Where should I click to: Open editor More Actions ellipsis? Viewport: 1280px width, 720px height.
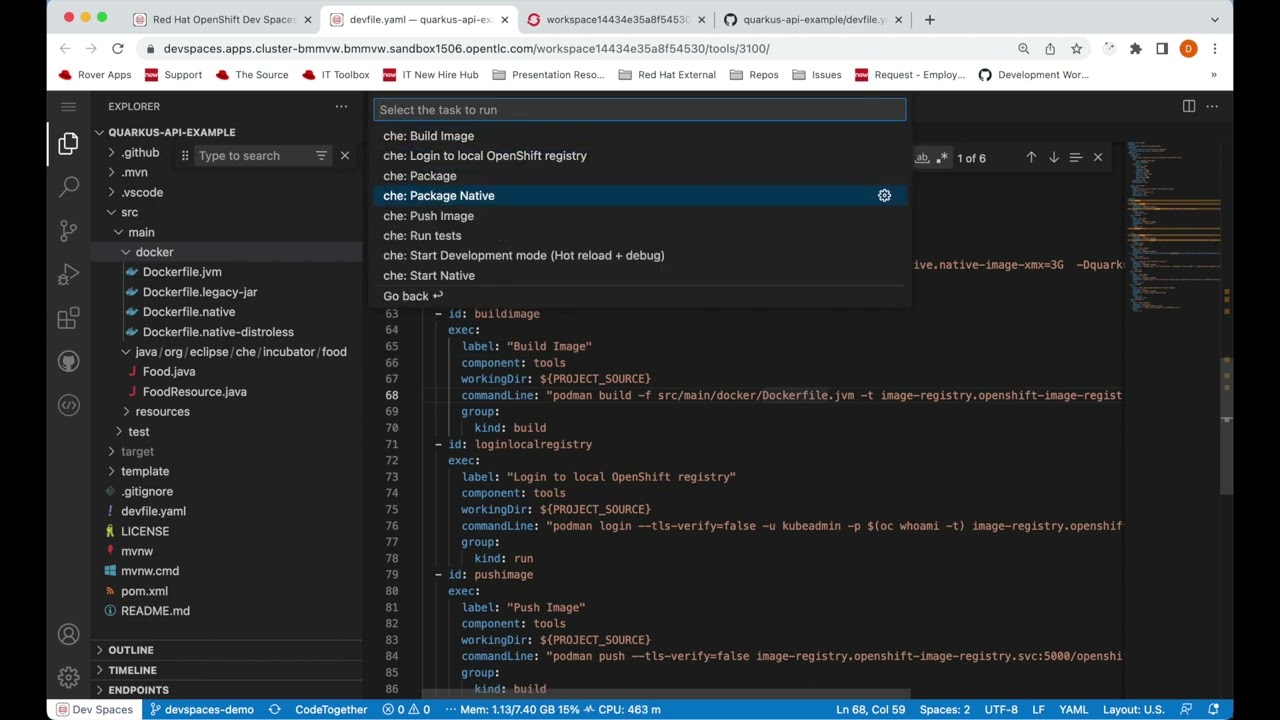click(x=1212, y=106)
